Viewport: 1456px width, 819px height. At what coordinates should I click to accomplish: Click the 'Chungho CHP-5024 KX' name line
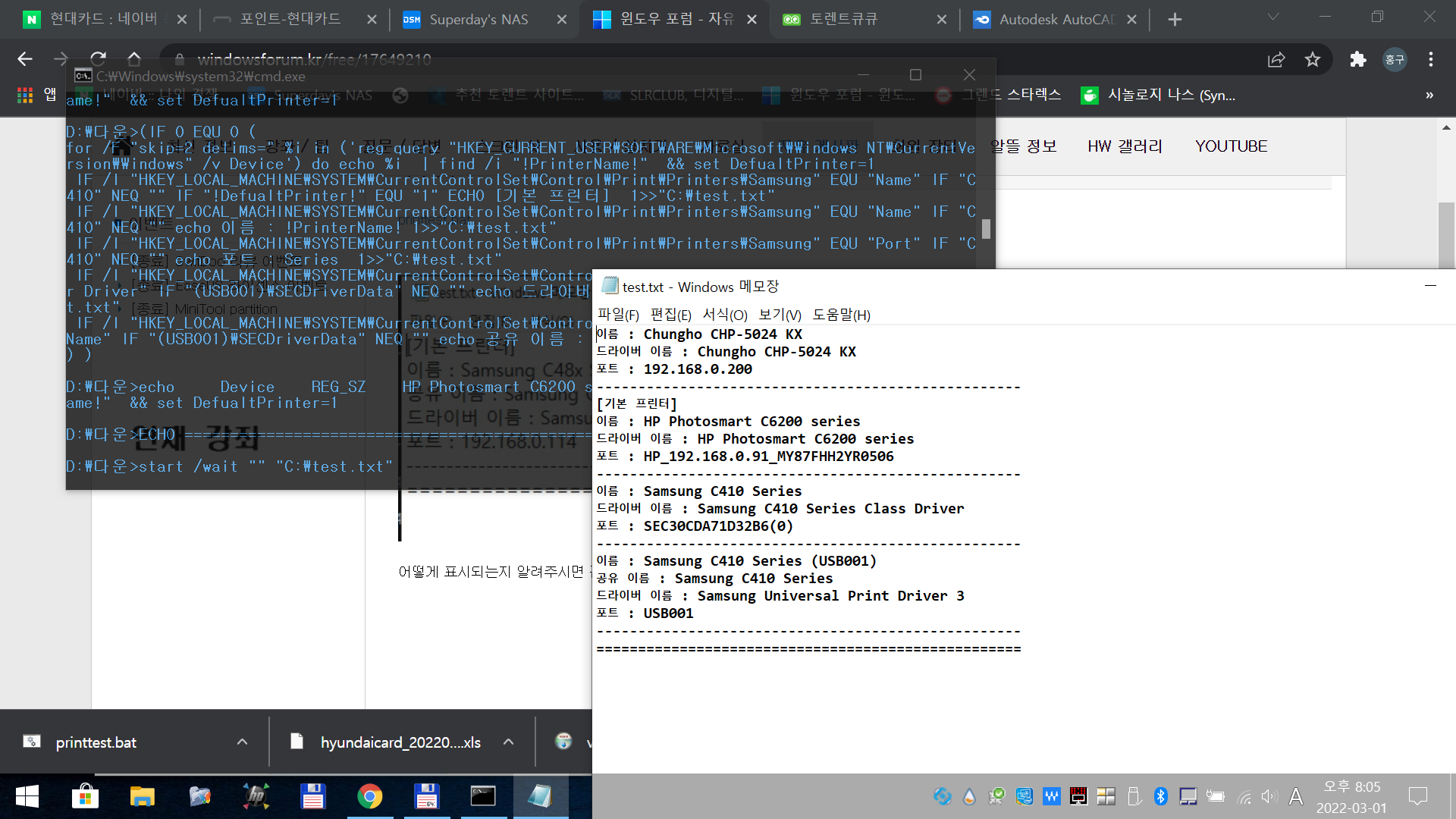pyautogui.click(x=699, y=334)
